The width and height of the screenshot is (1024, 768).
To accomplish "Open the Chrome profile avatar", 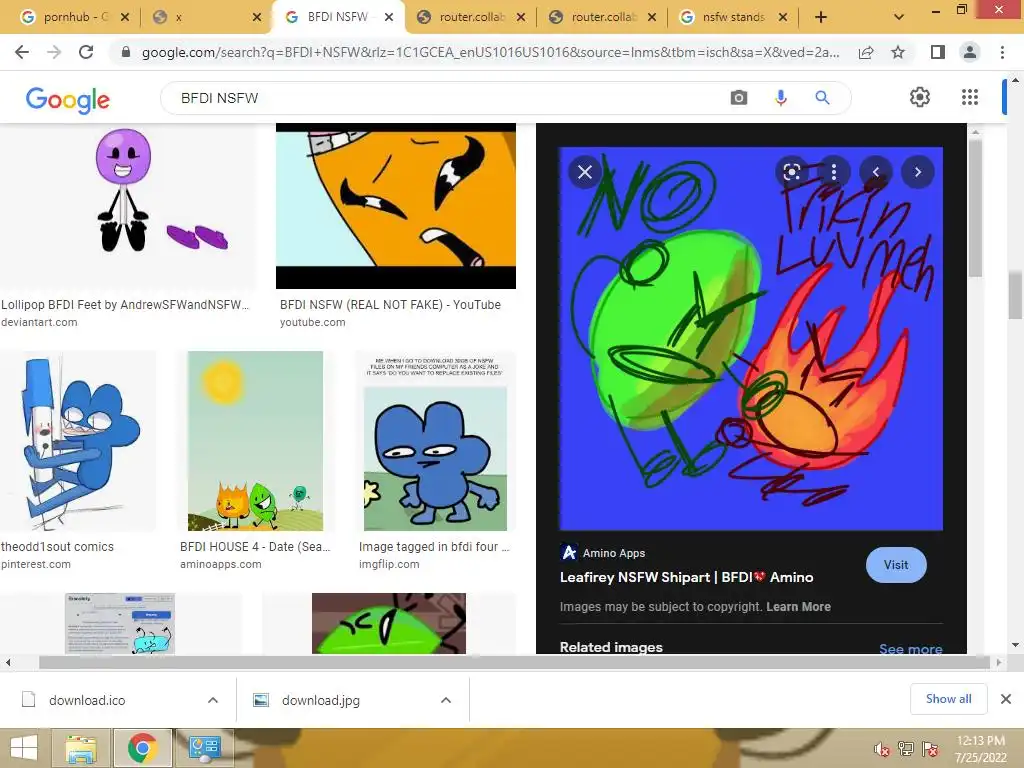I will pos(970,52).
